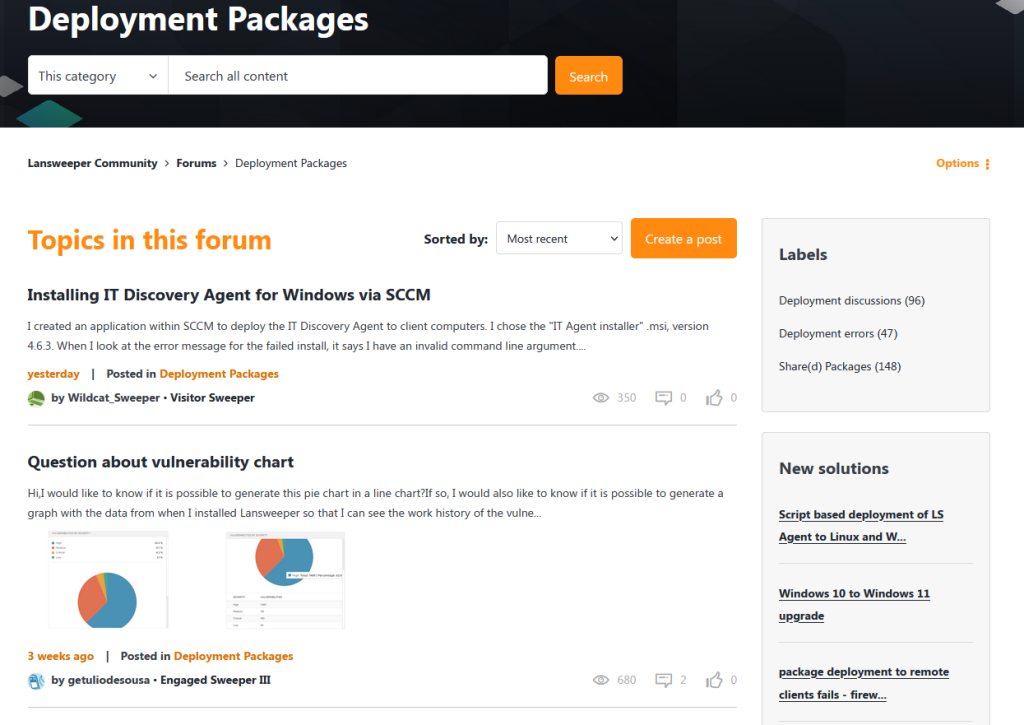Open the This category search scope dropdown
Viewport: 1024px width, 725px height.
[98, 76]
